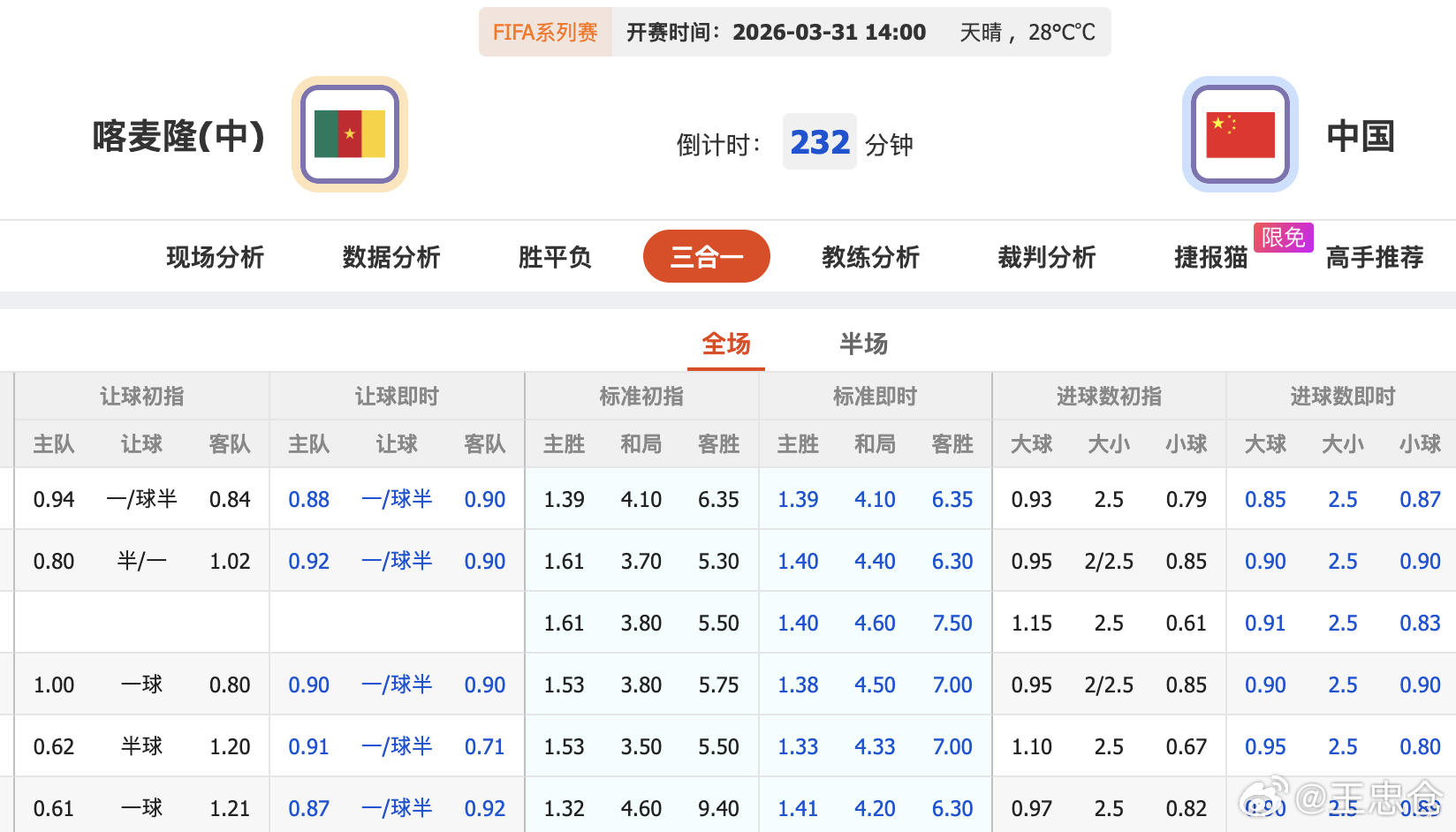The height and width of the screenshot is (832, 1456).
Task: Click the 232 countdown number
Action: click(819, 142)
